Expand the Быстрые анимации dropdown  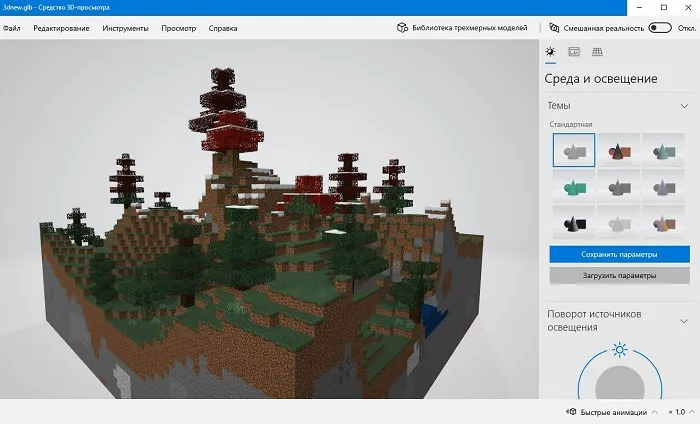pos(654,411)
